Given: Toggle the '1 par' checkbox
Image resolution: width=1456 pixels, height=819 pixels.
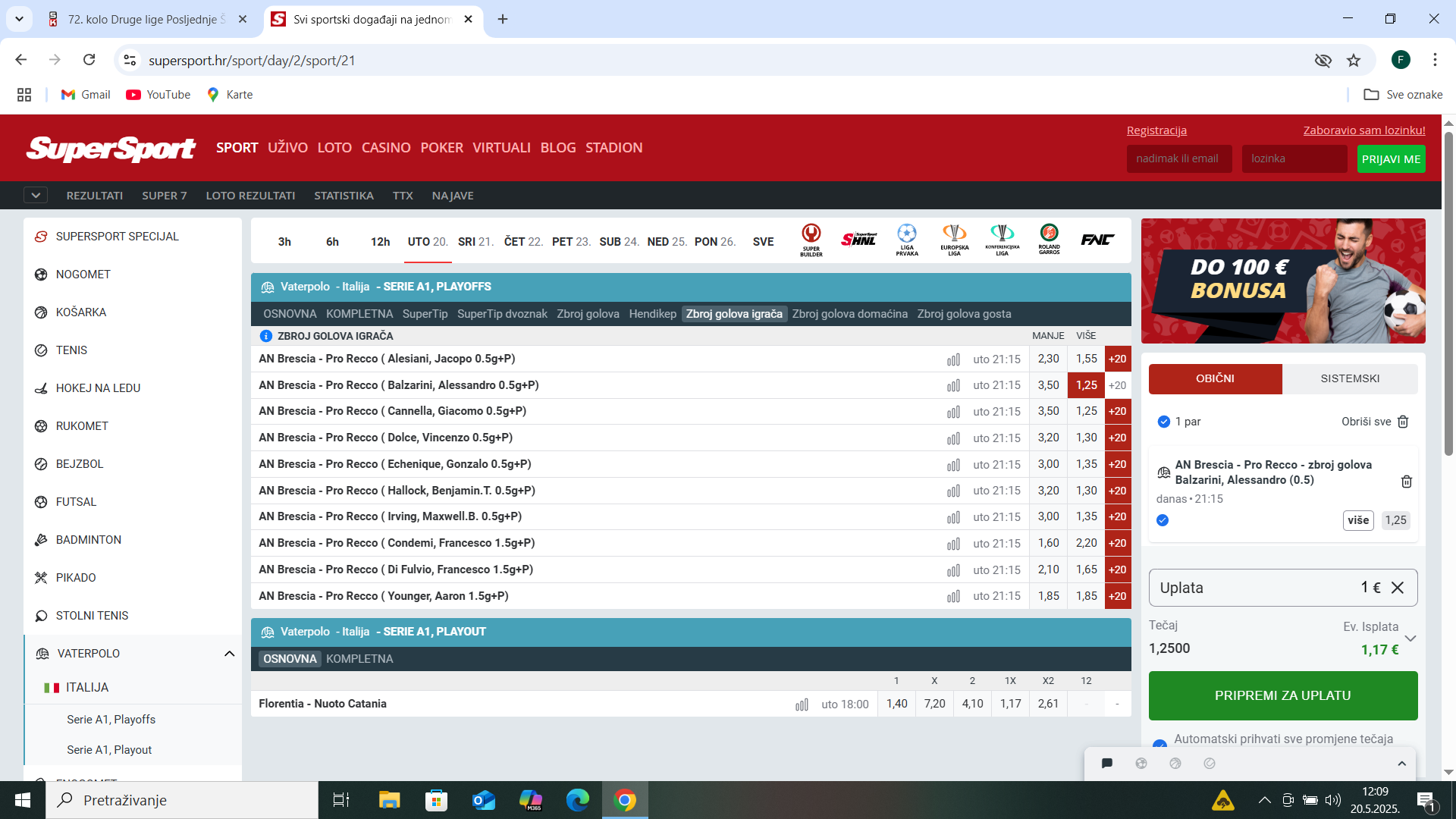Looking at the screenshot, I should tap(1164, 422).
